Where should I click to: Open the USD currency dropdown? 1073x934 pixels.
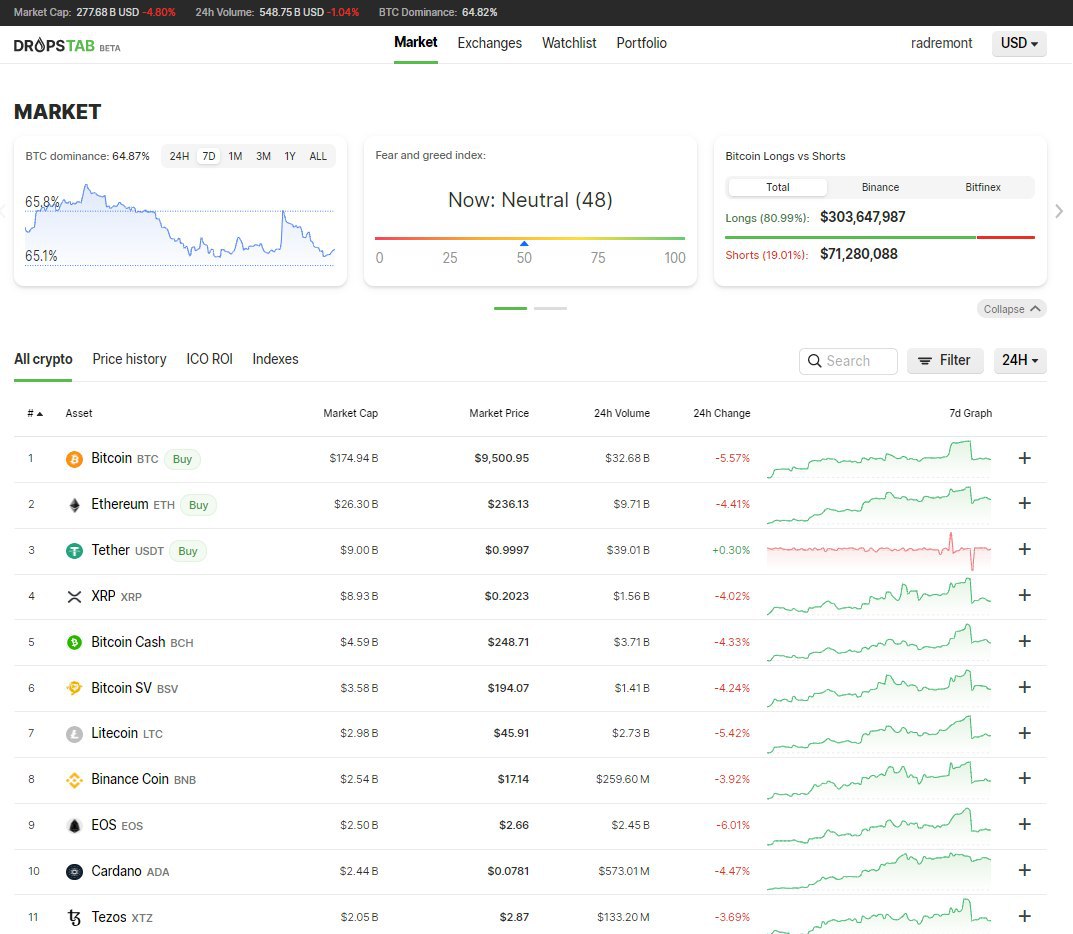[x=1019, y=43]
